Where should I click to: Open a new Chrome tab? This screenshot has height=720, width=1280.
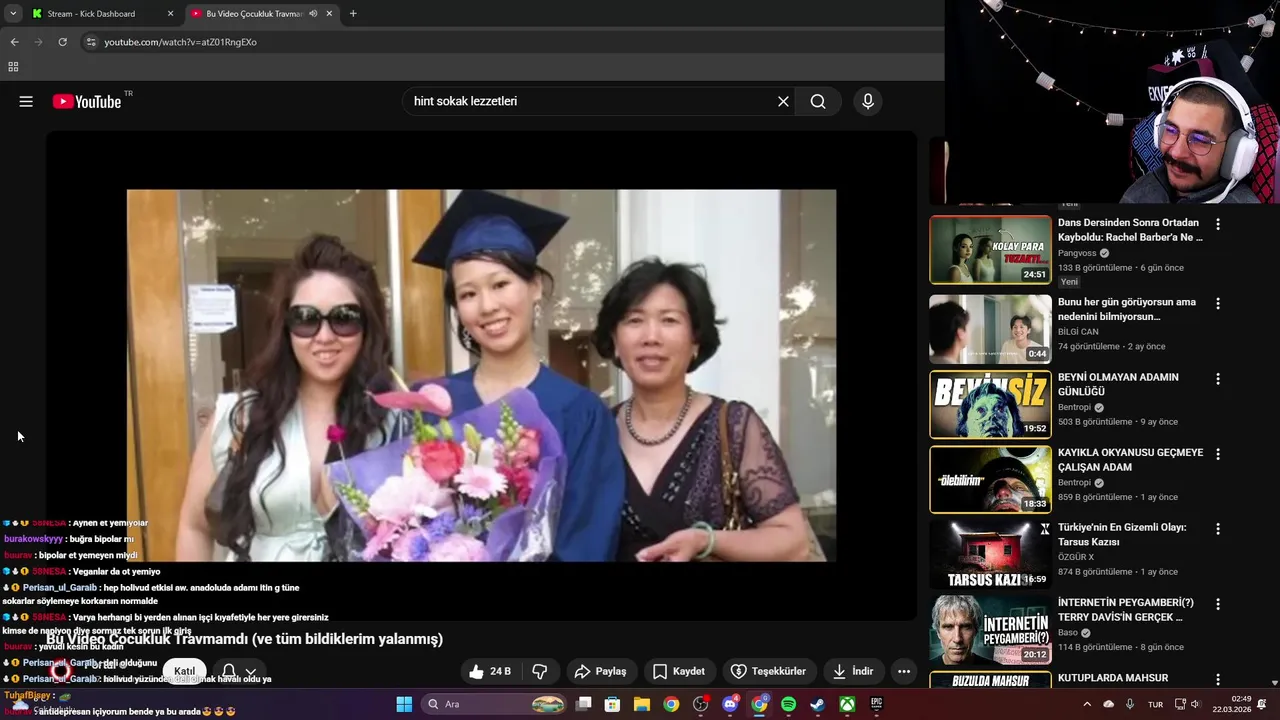tap(353, 14)
